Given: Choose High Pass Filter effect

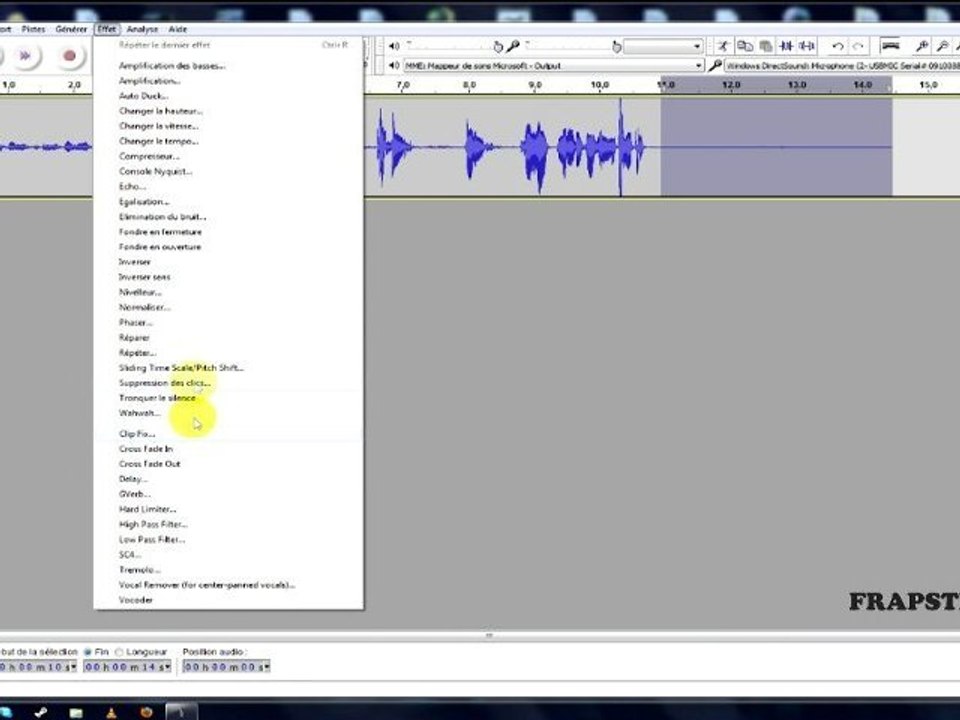Looking at the screenshot, I should pos(228,524).
